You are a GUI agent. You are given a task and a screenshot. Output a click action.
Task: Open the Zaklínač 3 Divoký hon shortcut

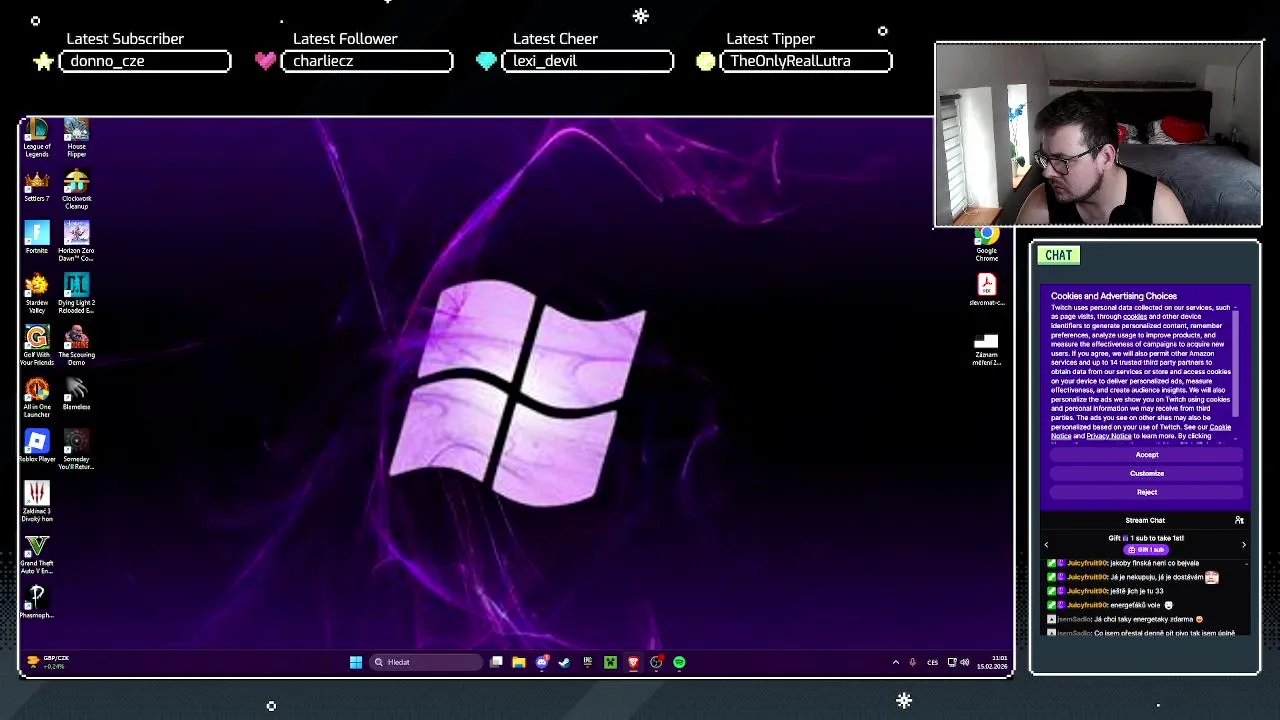coord(37,502)
